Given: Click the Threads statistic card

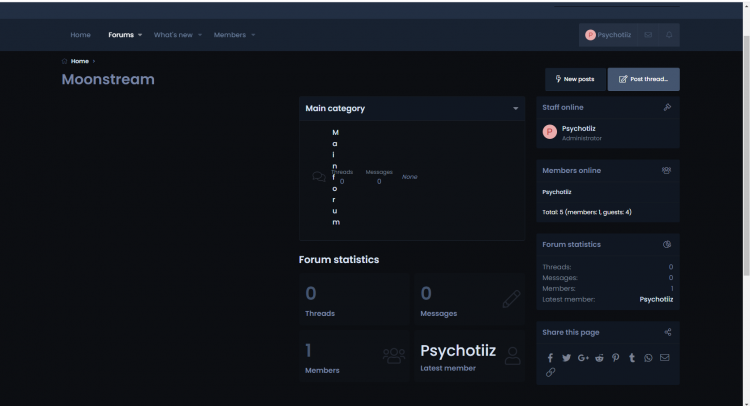Looking at the screenshot, I should pos(354,300).
